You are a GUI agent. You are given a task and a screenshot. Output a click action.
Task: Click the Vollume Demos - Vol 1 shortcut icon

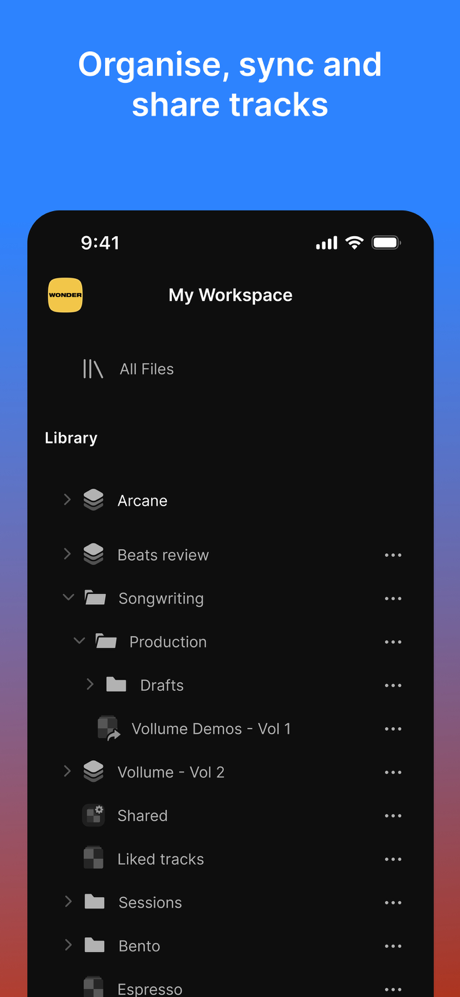click(x=108, y=729)
